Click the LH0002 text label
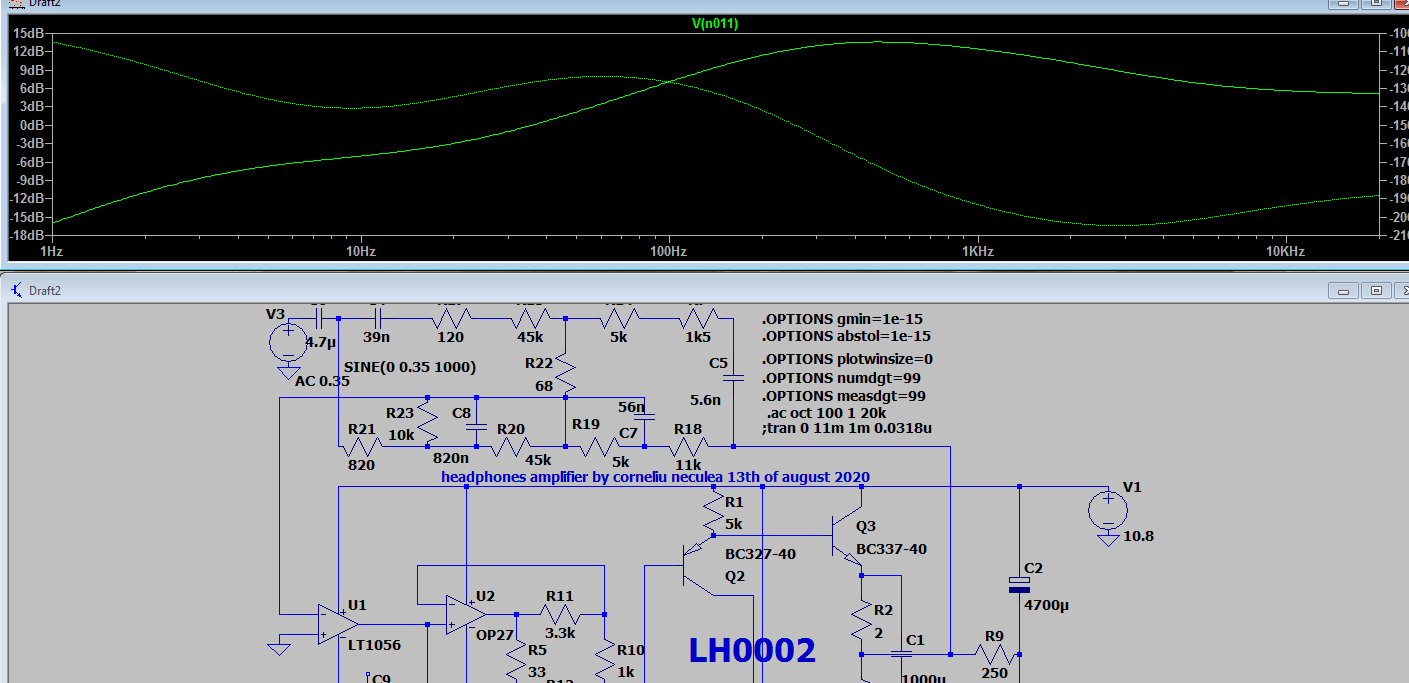The height and width of the screenshot is (683, 1409). (x=752, y=650)
